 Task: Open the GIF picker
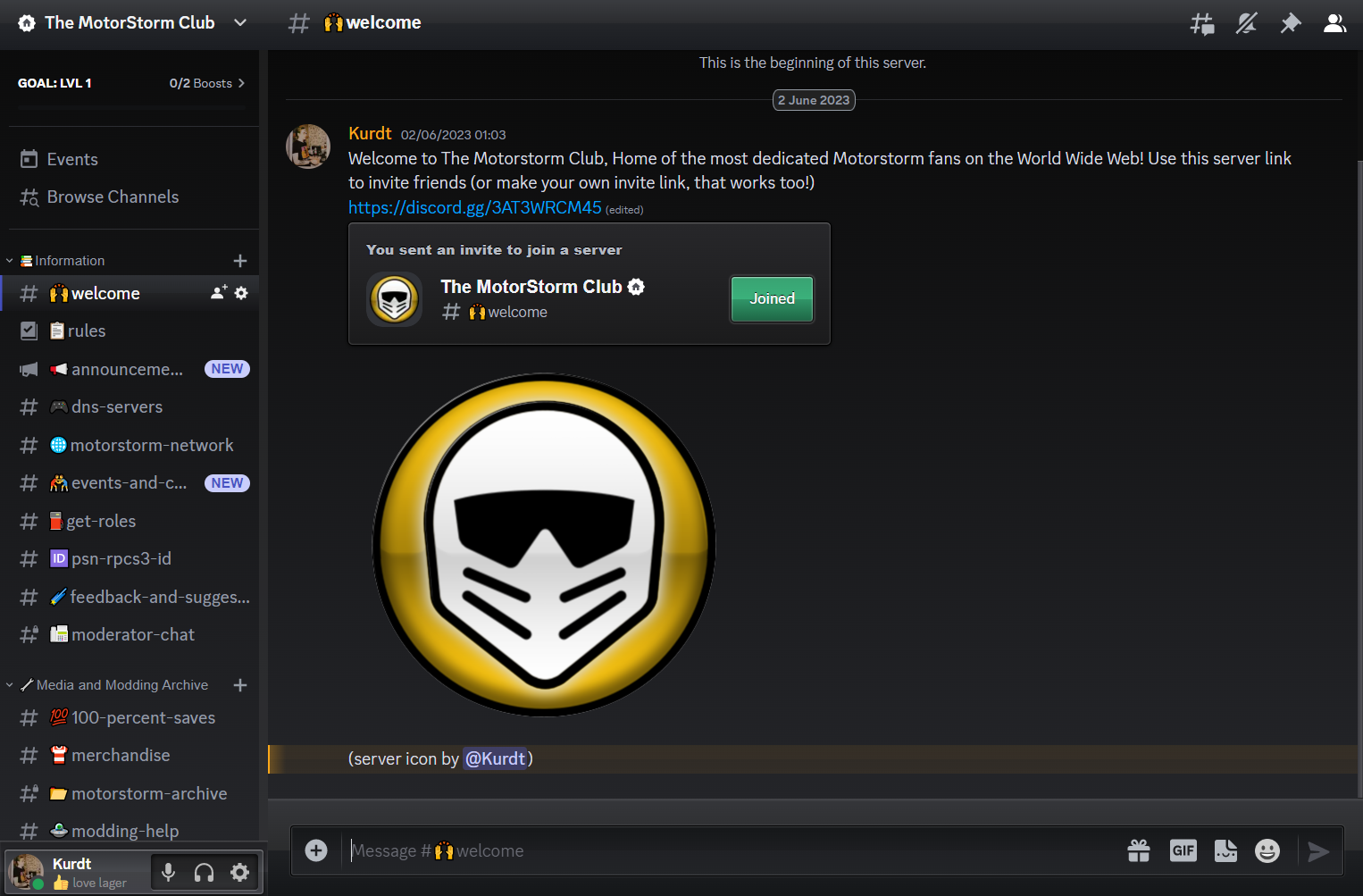[1183, 850]
